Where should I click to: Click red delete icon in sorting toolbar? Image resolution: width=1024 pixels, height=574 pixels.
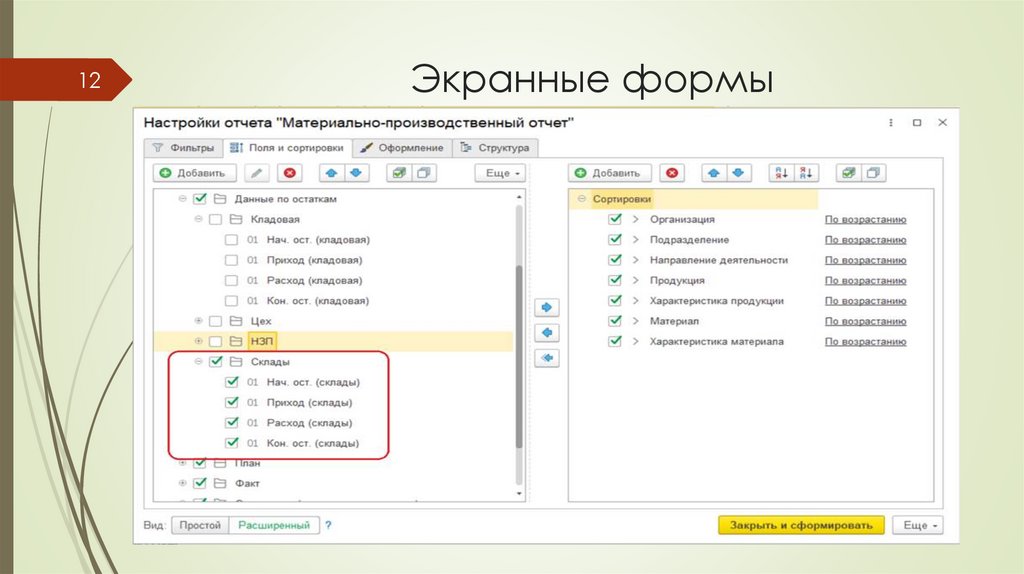pos(672,173)
